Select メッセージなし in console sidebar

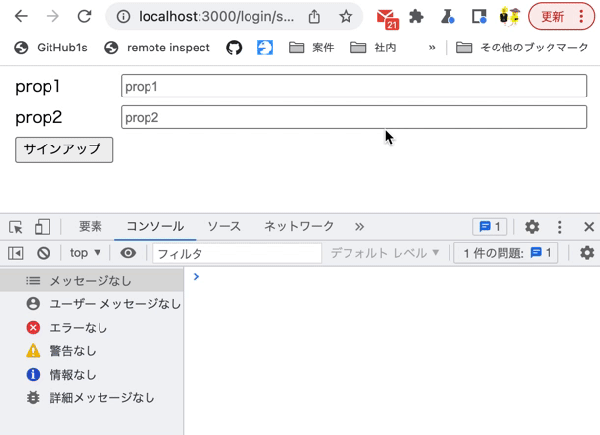coord(91,281)
